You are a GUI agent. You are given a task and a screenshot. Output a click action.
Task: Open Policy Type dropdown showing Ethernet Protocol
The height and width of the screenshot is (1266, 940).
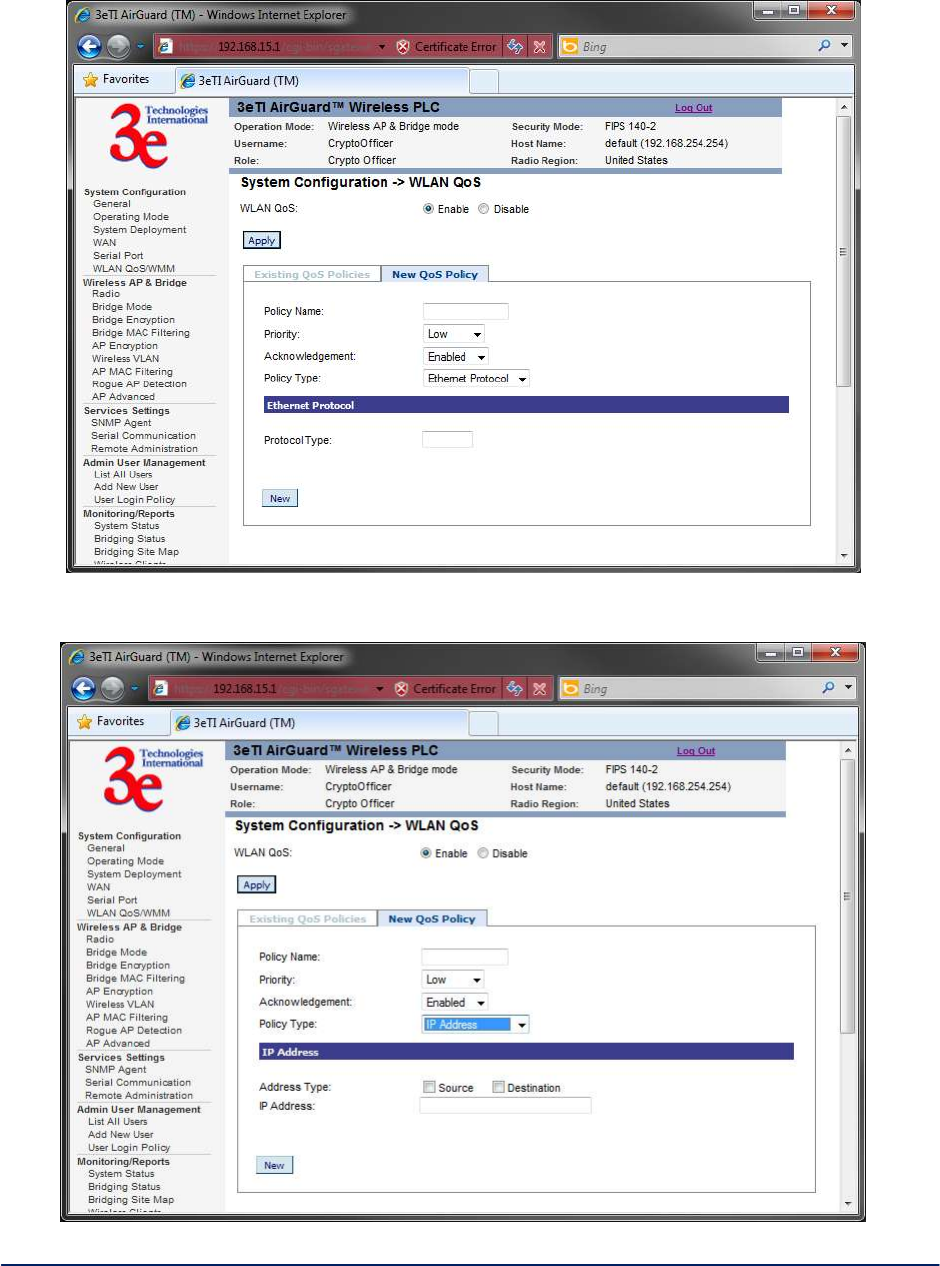476,379
